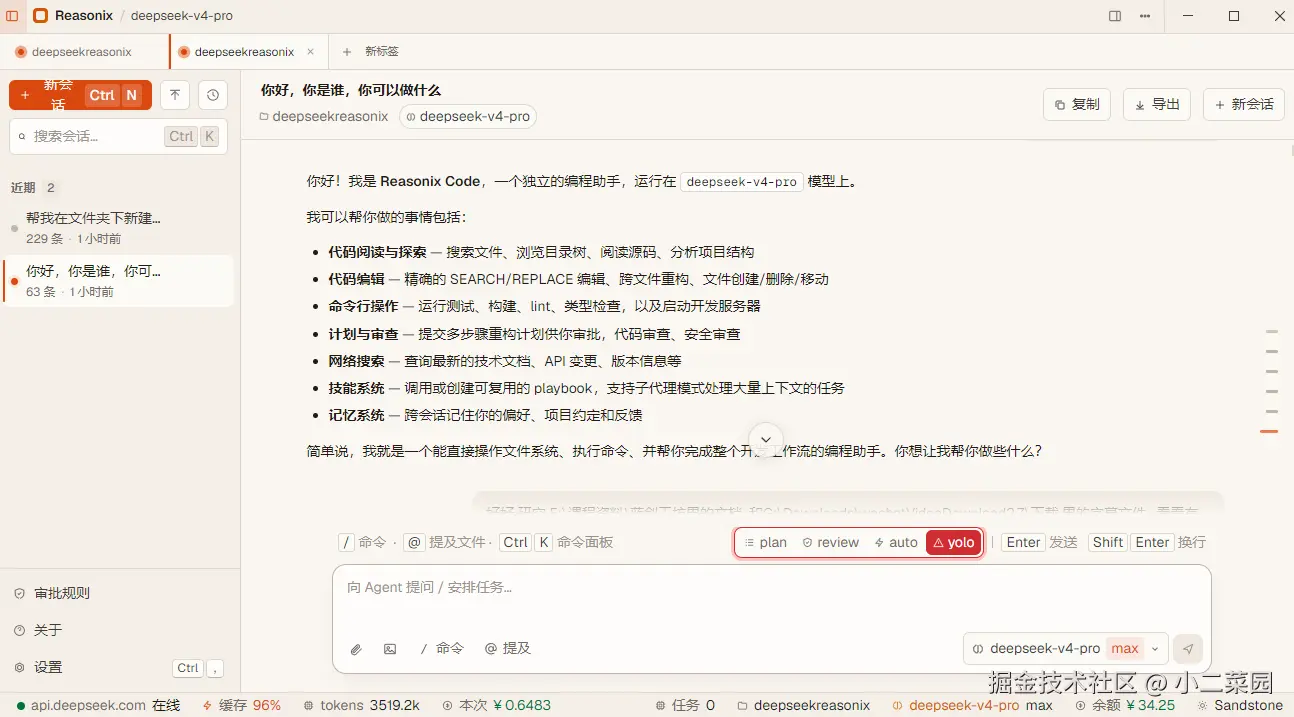
Task: Click / 命令 hint above composer
Action: [362, 542]
